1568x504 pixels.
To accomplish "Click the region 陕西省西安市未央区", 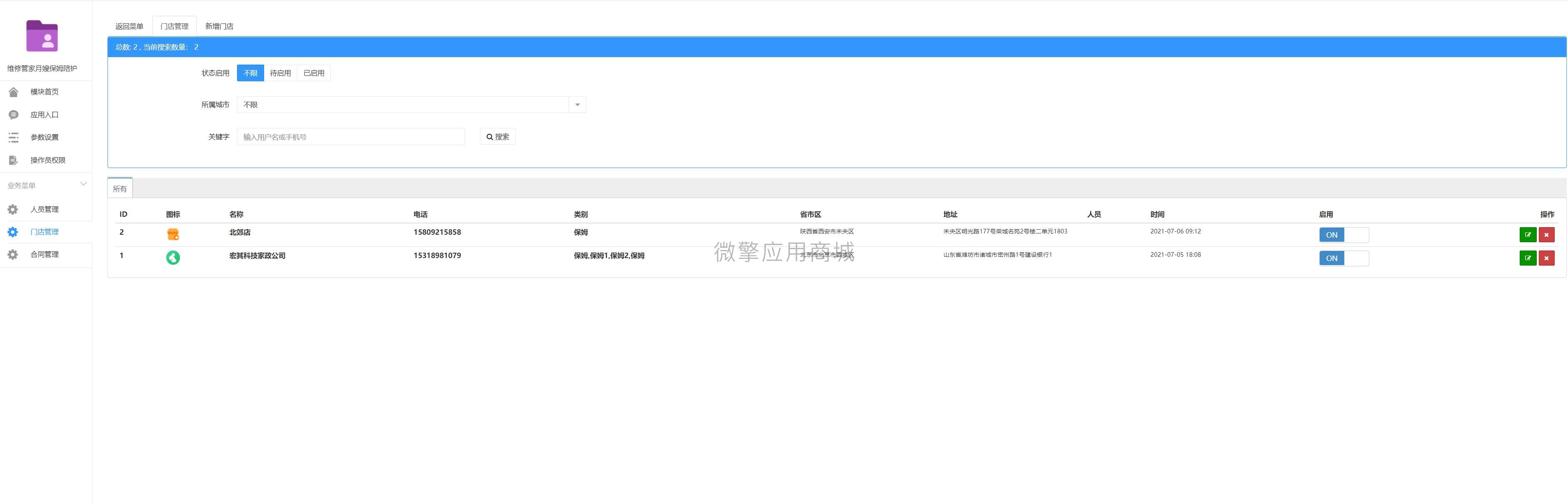I will (826, 232).
